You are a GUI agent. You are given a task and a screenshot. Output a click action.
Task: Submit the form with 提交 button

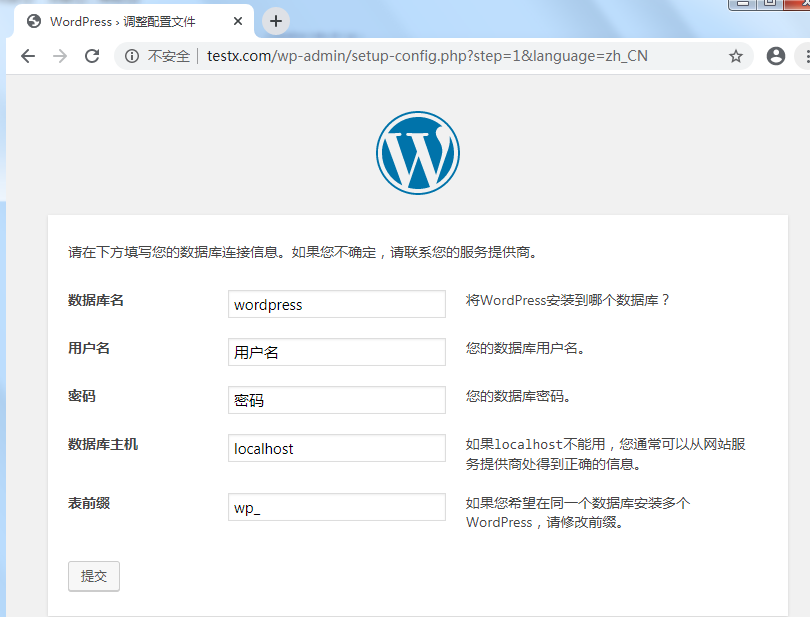tap(94, 576)
